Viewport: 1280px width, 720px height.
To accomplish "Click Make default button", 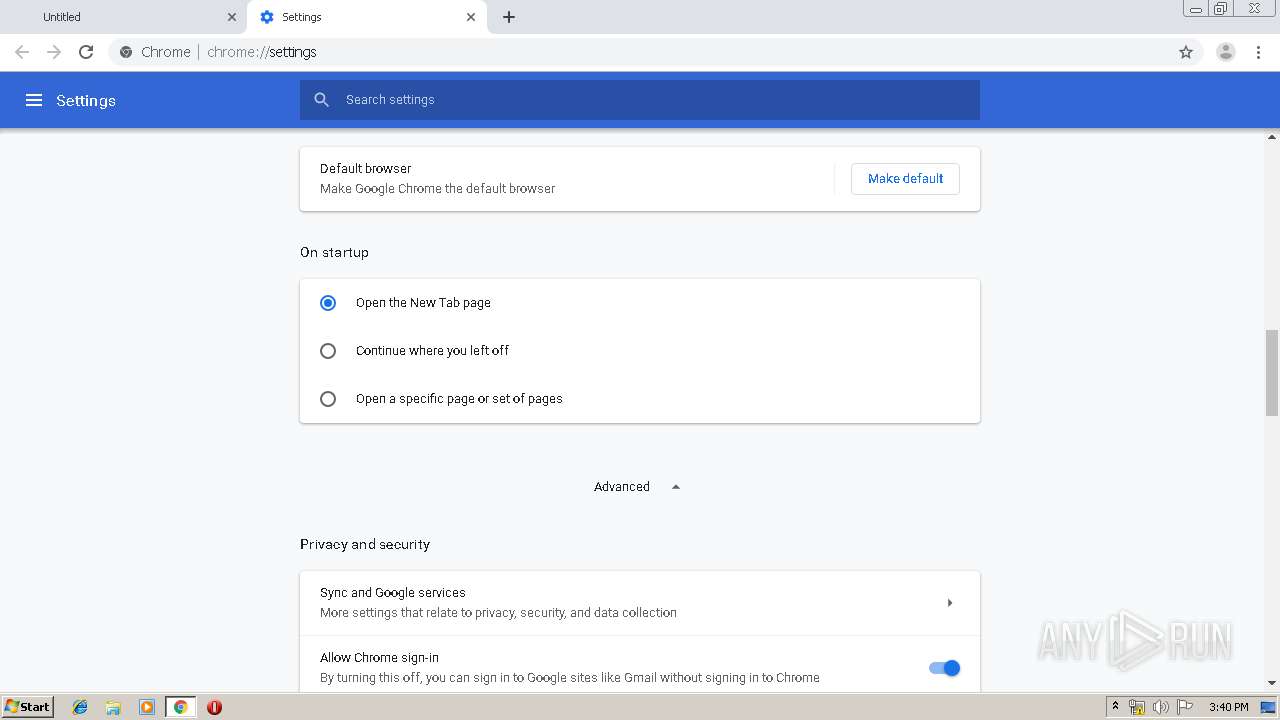I will pyautogui.click(x=905, y=179).
